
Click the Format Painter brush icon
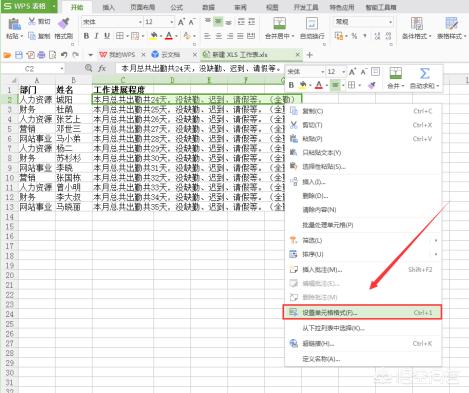[x=63, y=23]
